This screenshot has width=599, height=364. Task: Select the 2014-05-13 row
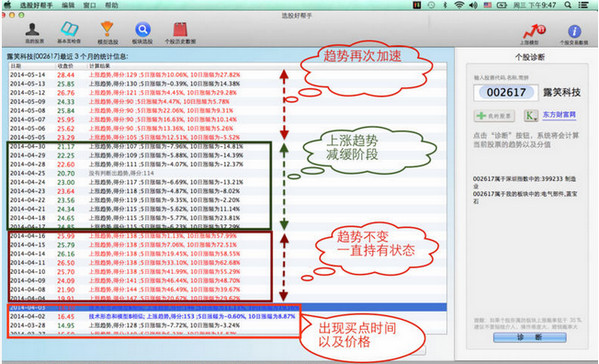[228, 84]
